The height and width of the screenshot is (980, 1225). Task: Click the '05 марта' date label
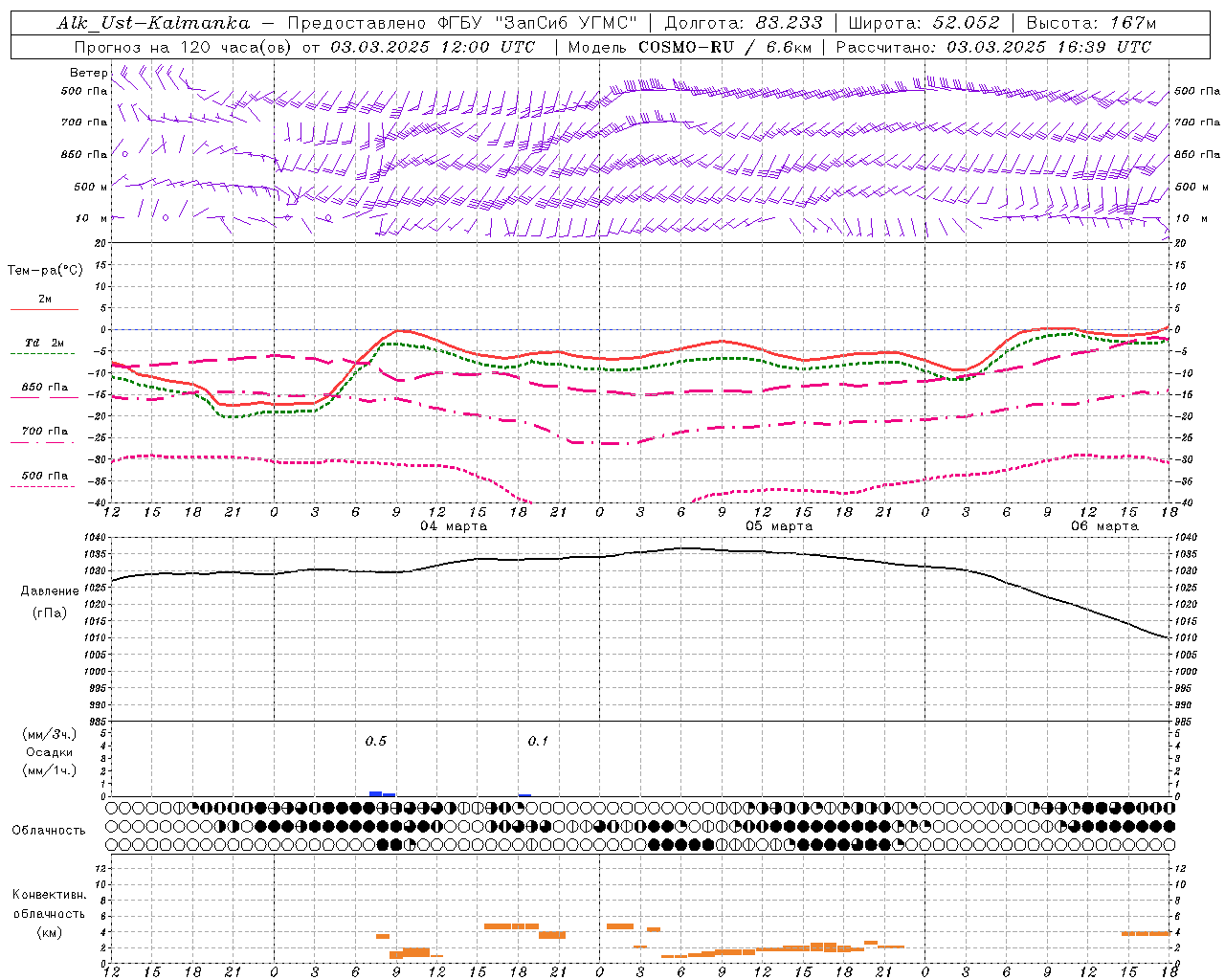point(779,526)
